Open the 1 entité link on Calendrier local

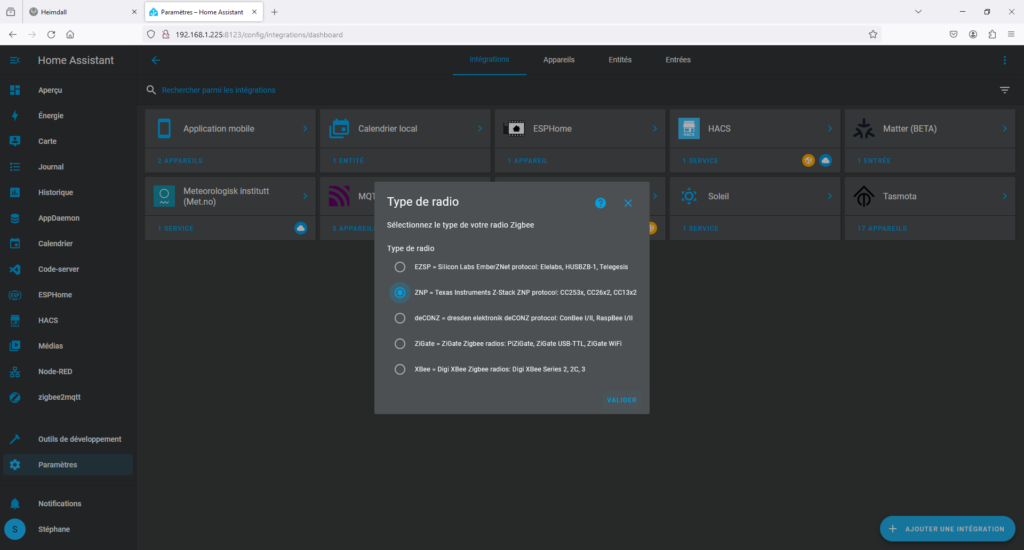click(x=348, y=161)
